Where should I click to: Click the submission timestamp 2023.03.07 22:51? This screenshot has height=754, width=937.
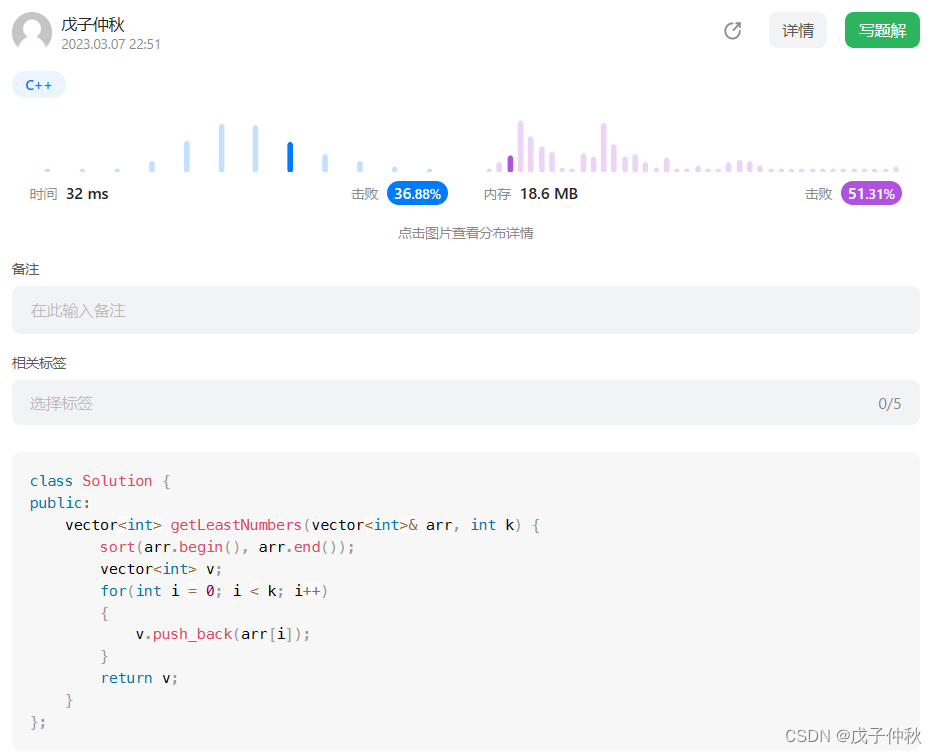[x=111, y=44]
